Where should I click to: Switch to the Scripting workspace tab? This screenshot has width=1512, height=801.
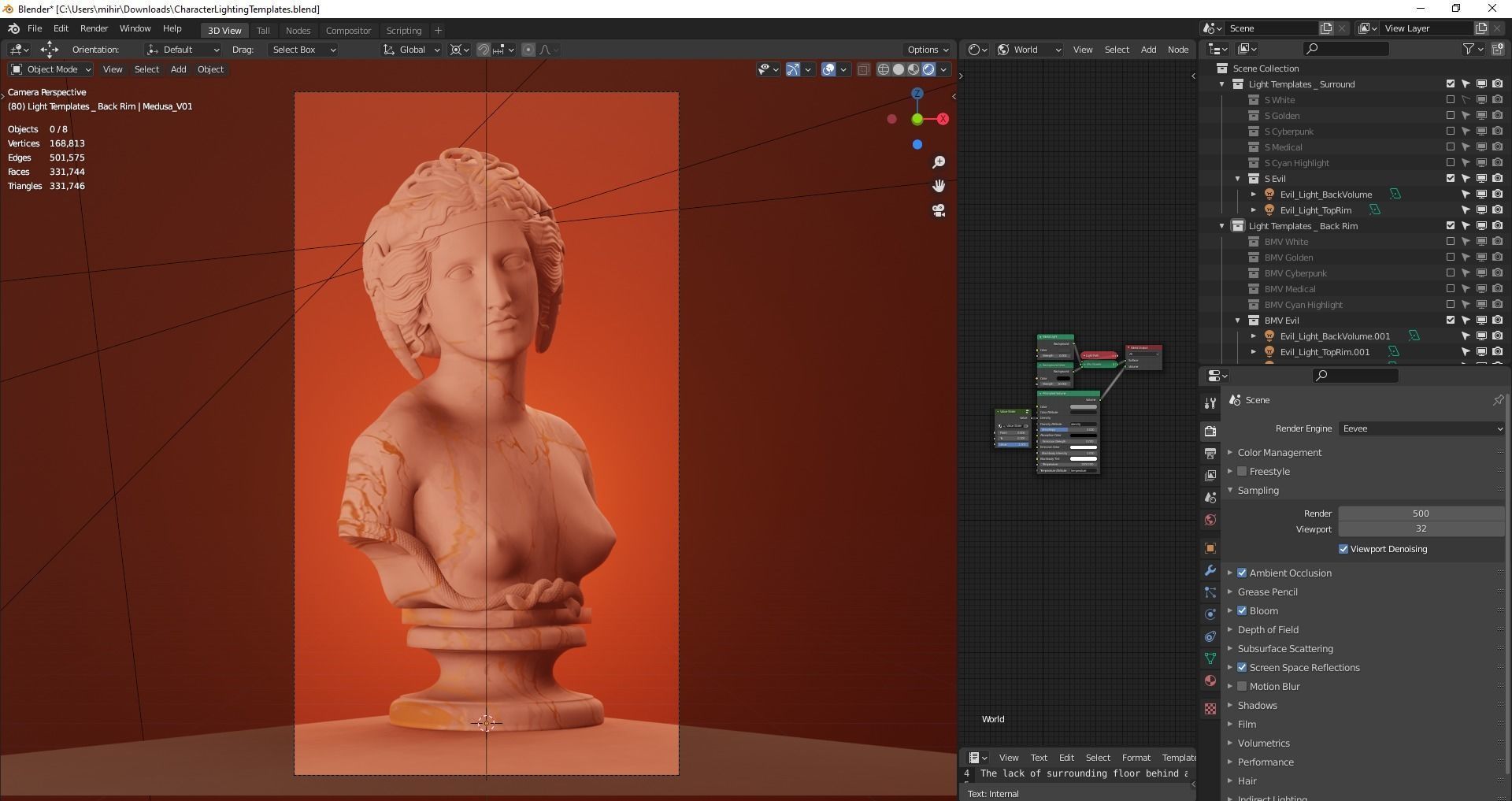click(404, 31)
